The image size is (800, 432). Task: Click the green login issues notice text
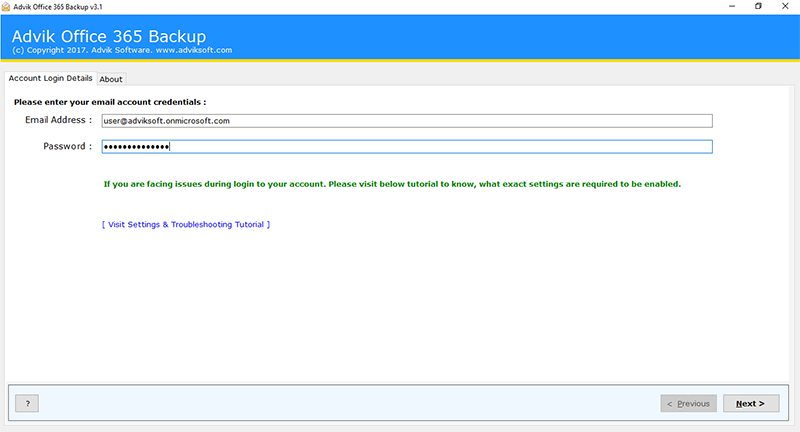pos(392,184)
